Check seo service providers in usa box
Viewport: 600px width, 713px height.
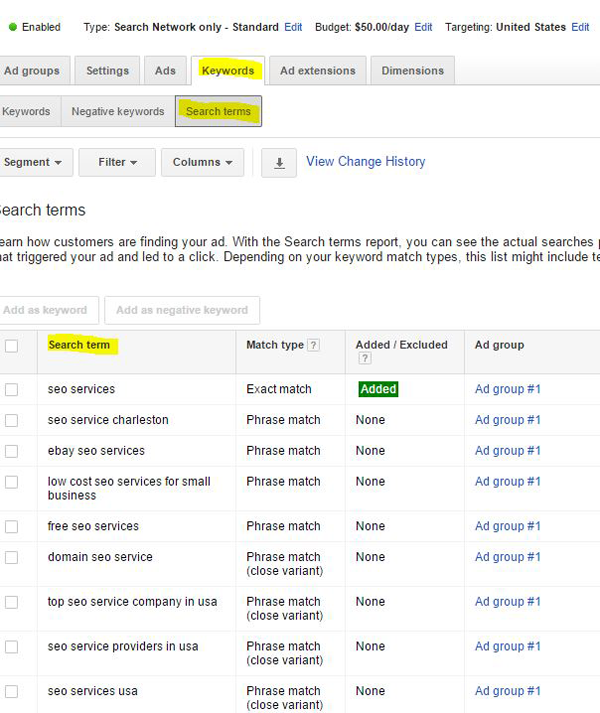11,647
